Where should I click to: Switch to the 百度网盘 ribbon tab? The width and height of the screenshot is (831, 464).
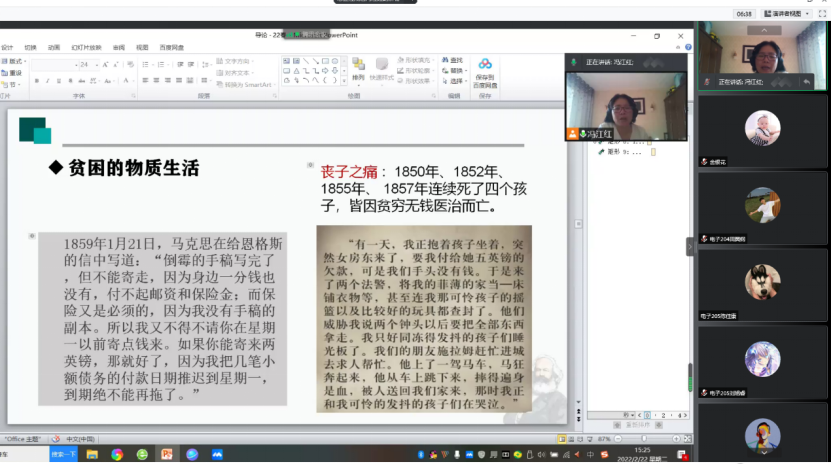click(x=171, y=47)
